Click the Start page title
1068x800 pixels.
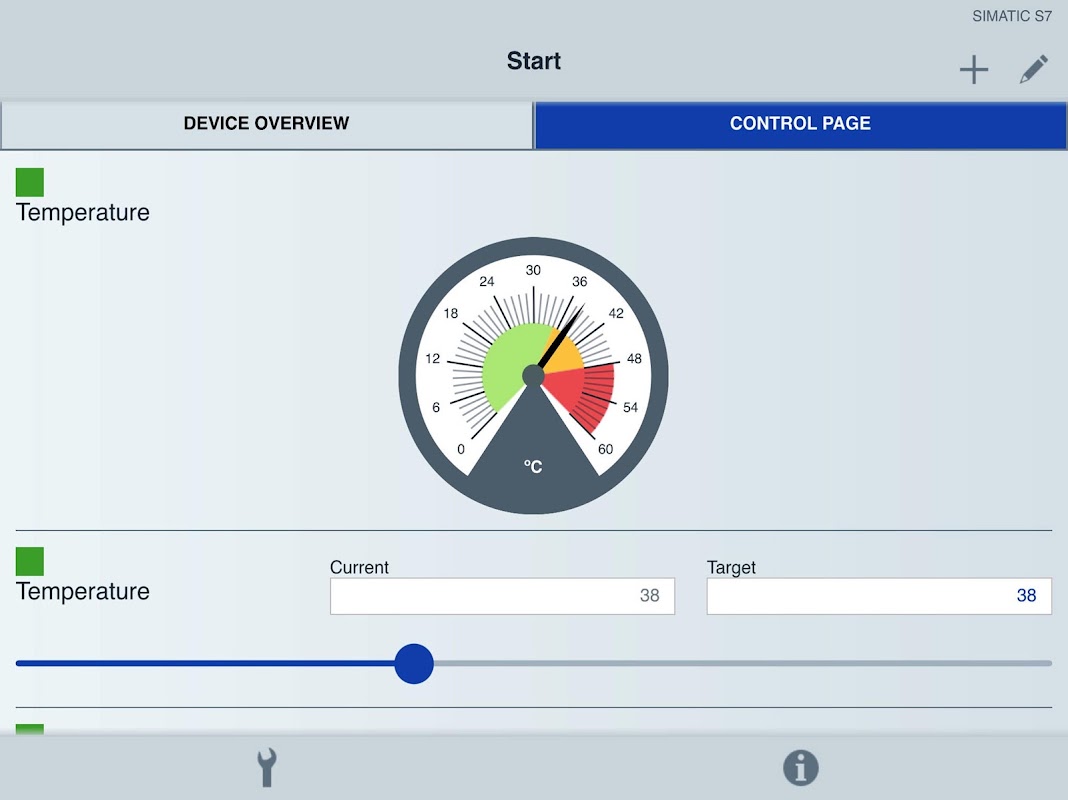coord(534,61)
